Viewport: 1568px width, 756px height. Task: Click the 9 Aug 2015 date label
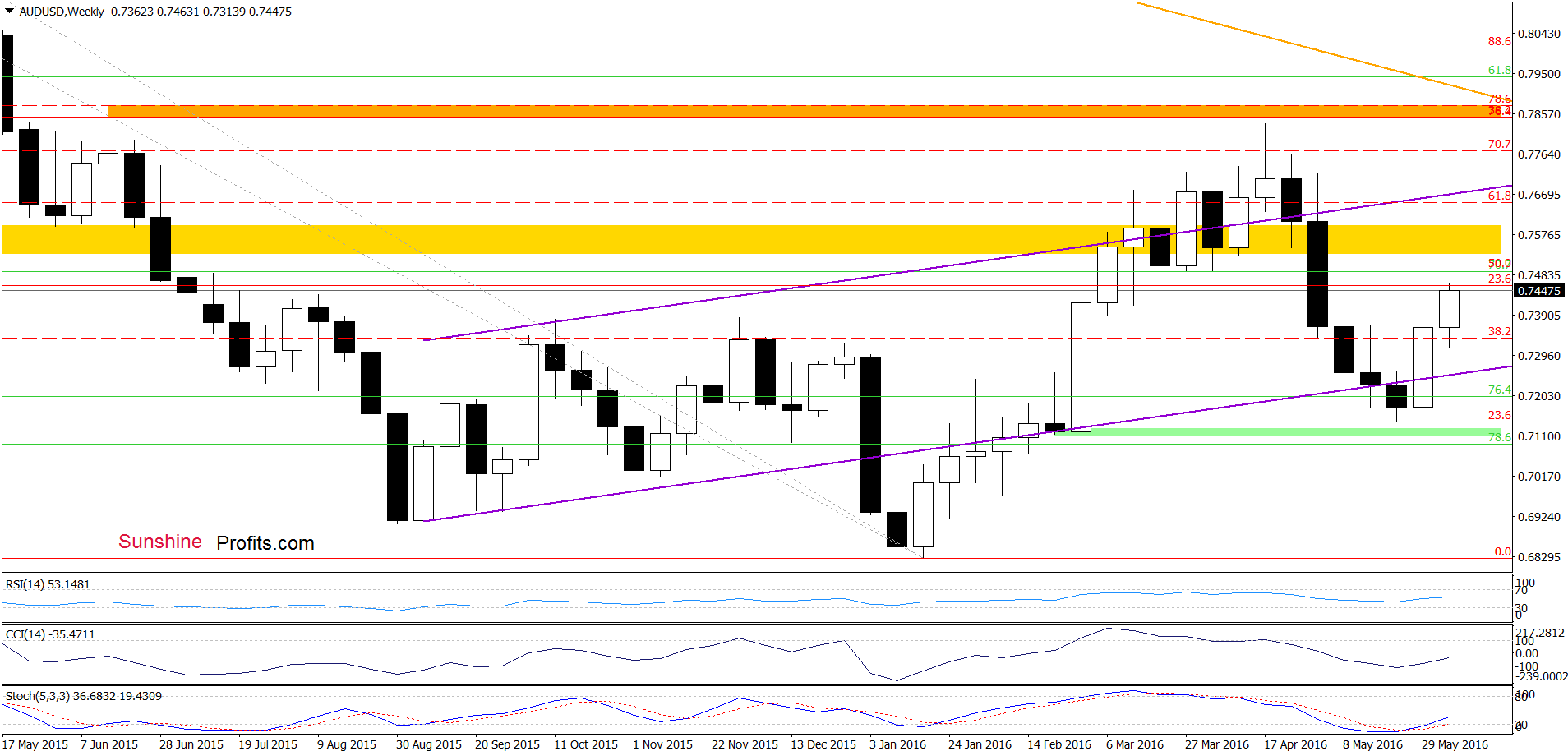347,744
